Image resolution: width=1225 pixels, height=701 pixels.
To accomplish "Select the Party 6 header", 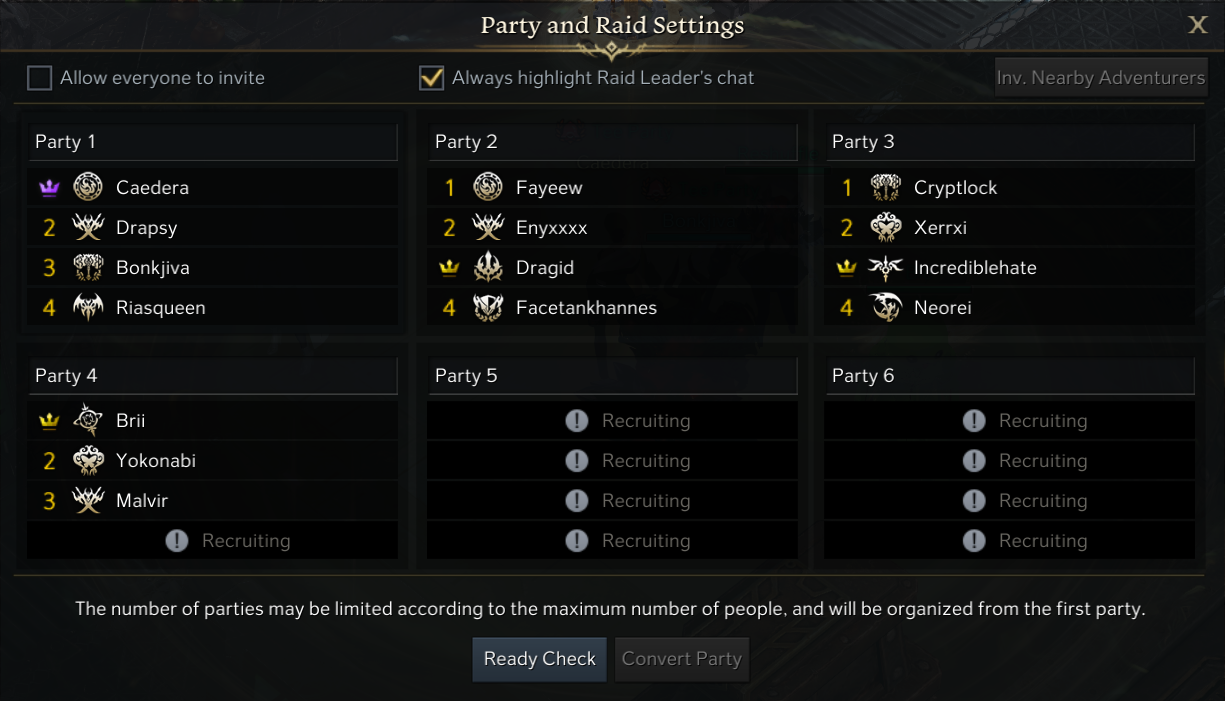I will click(x=1010, y=376).
